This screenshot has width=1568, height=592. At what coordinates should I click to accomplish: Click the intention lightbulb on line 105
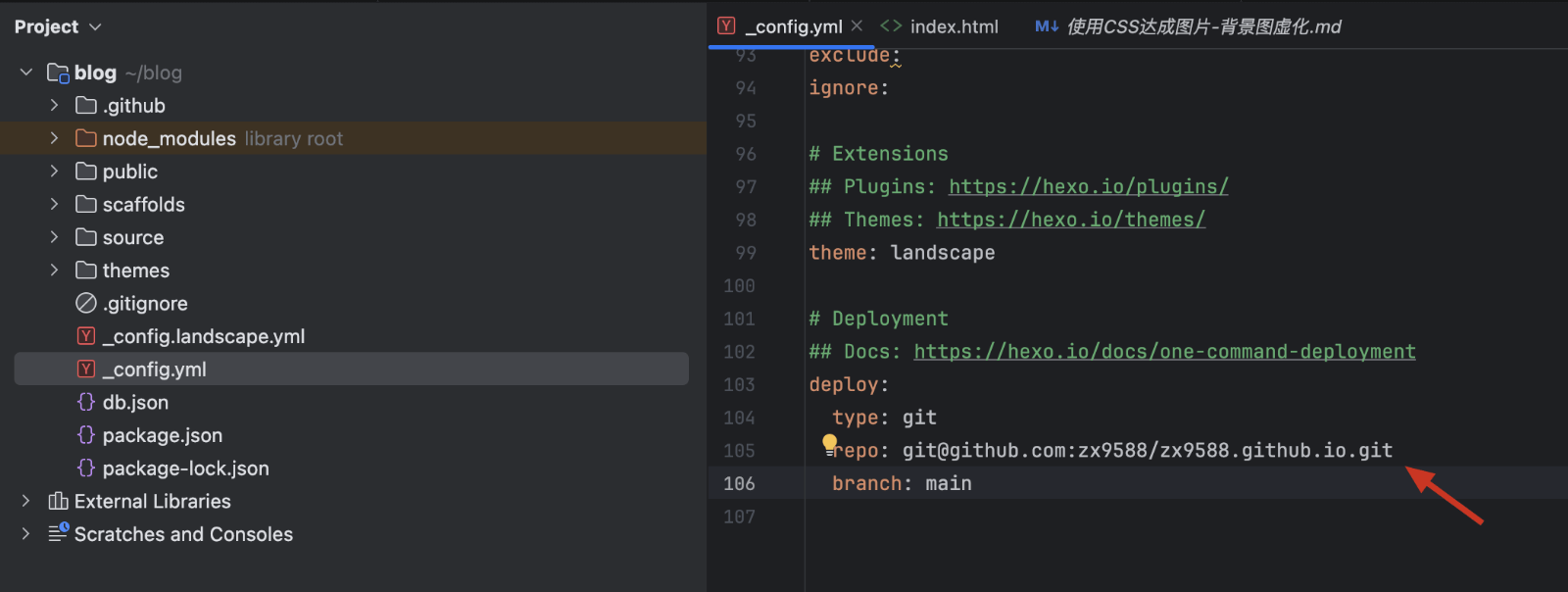click(830, 446)
